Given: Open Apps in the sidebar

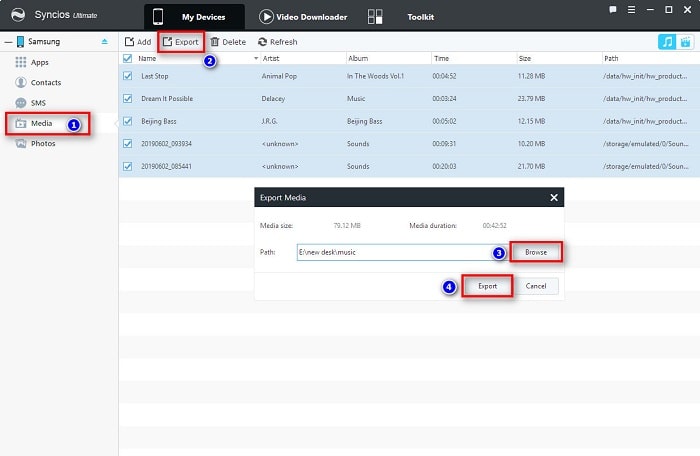Looking at the screenshot, I should (x=39, y=63).
